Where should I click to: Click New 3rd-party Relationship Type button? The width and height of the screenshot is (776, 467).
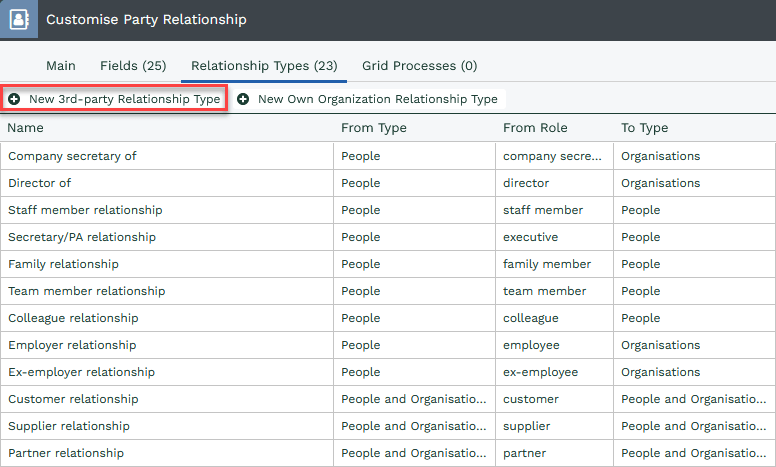pos(114,99)
